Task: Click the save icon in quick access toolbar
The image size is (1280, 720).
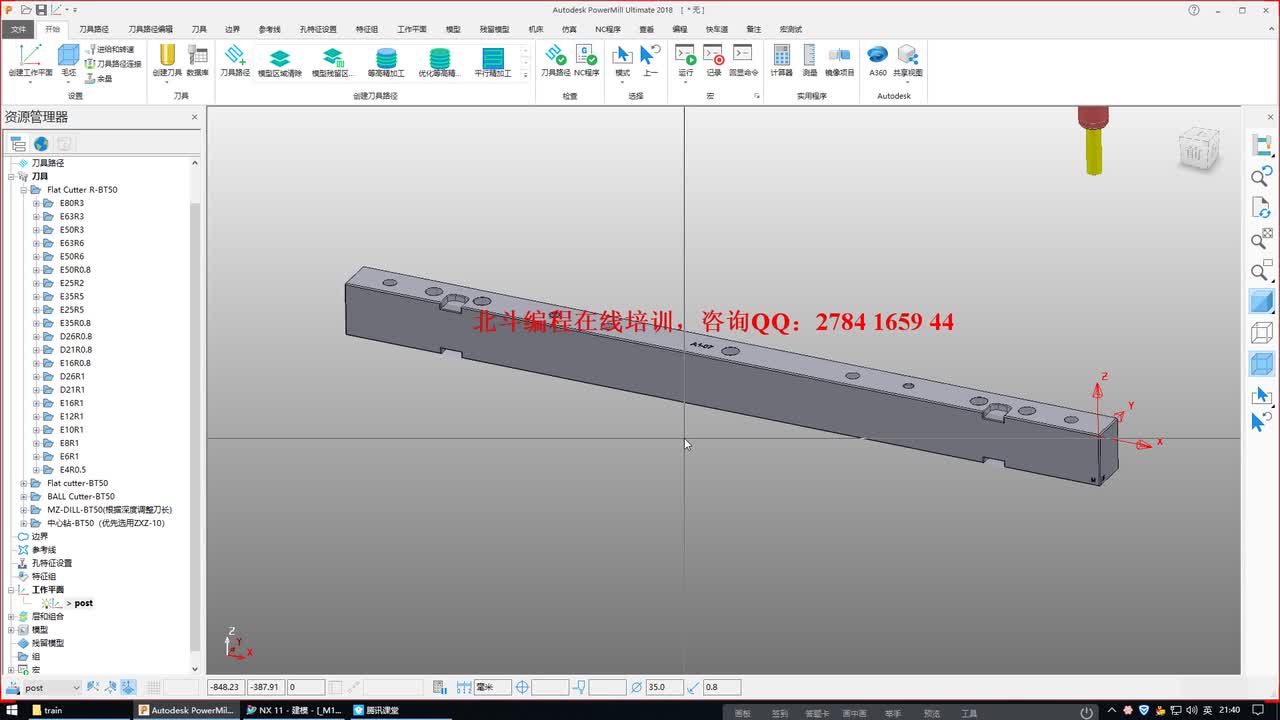Action: coord(41,9)
